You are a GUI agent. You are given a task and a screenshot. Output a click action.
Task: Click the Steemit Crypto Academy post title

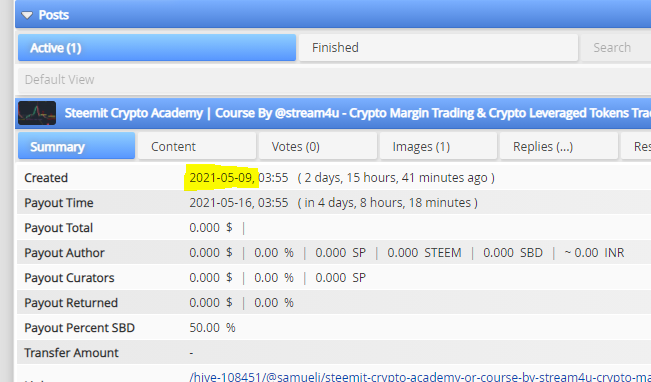pos(357,113)
